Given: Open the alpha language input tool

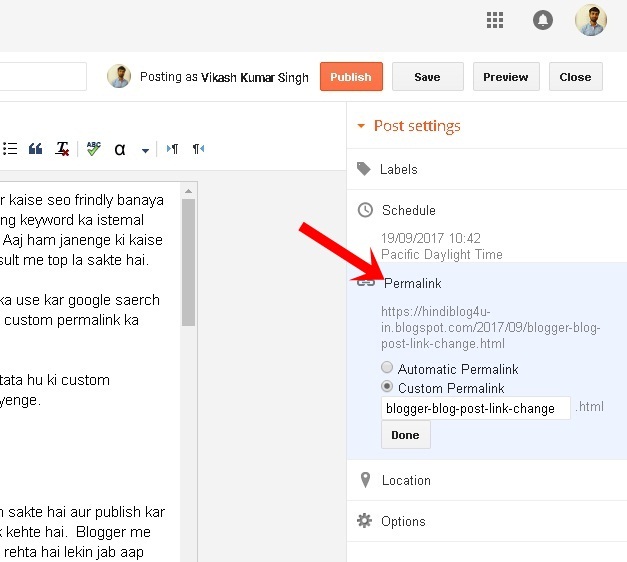Looking at the screenshot, I should 120,149.
